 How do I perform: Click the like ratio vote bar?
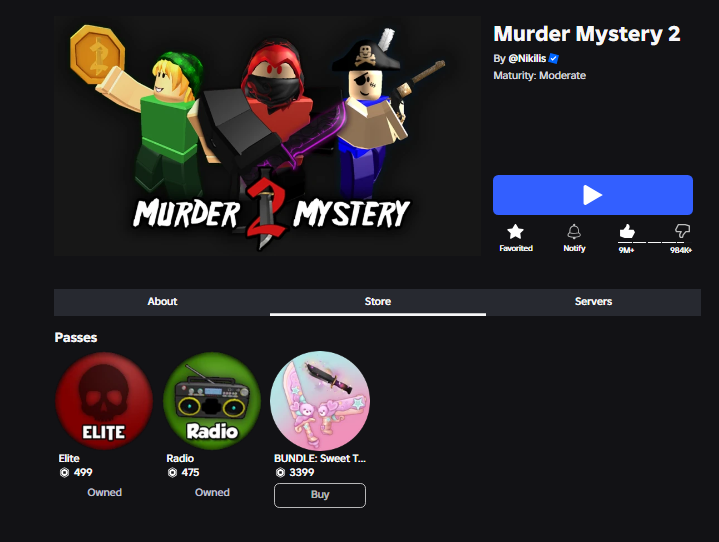coord(654,242)
